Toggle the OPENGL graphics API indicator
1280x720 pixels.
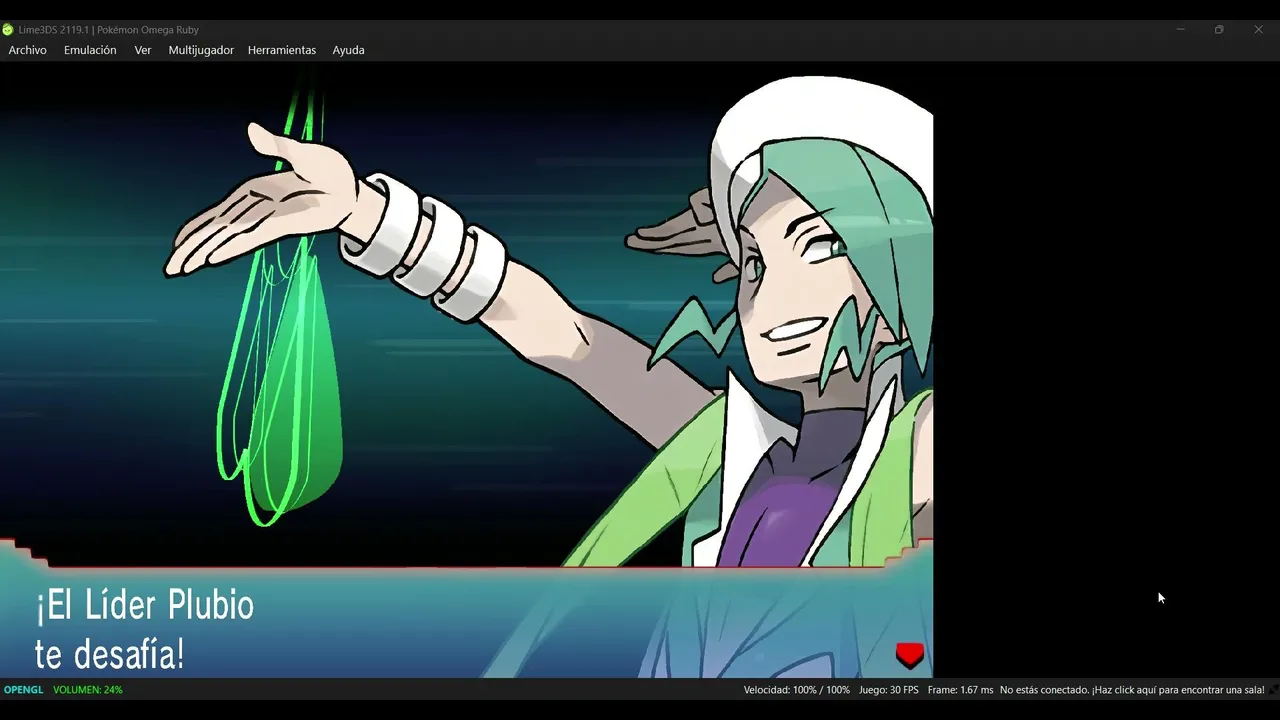click(23, 690)
